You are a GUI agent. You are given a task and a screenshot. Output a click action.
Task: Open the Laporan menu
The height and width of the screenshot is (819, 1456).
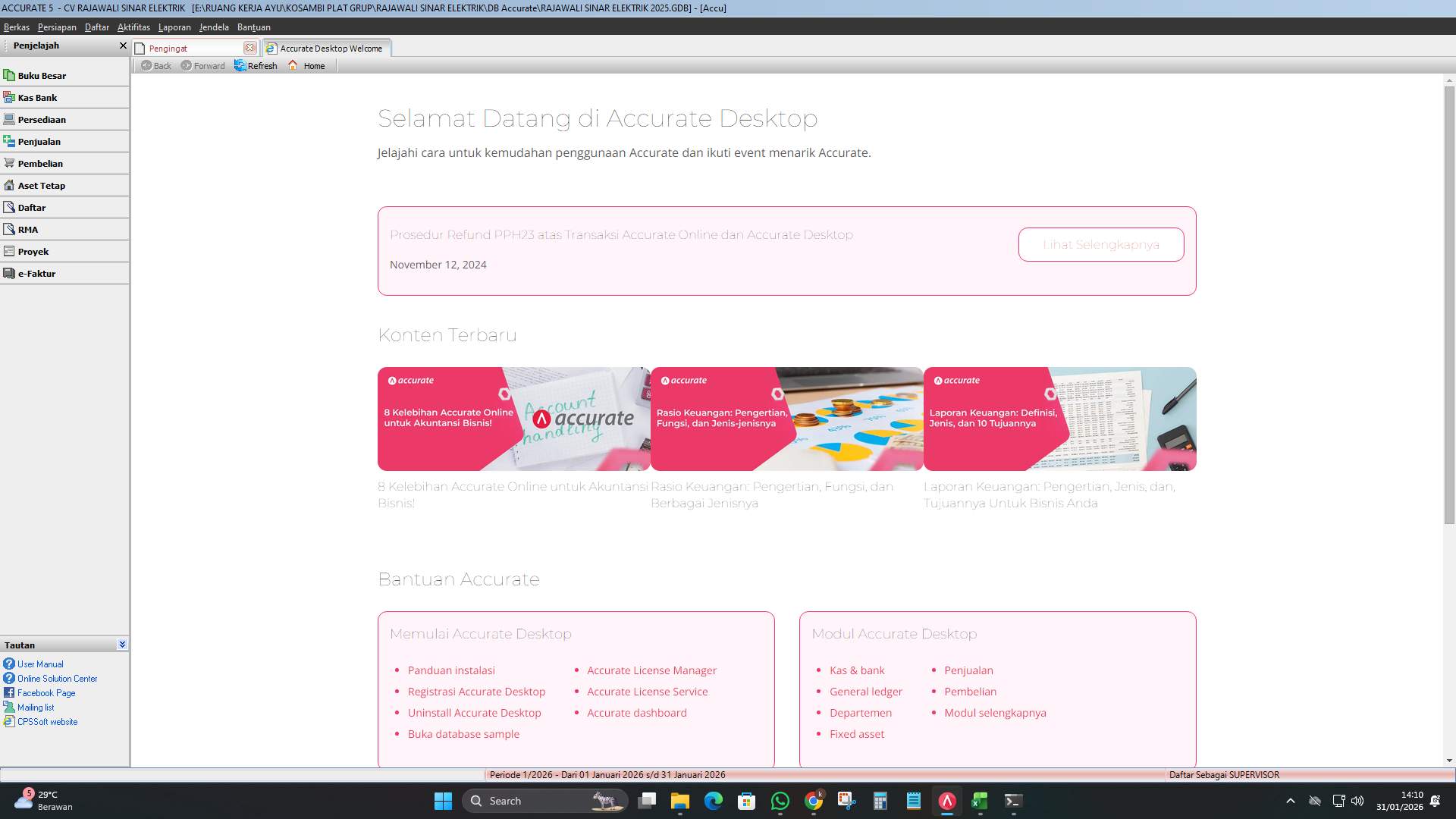tap(174, 27)
